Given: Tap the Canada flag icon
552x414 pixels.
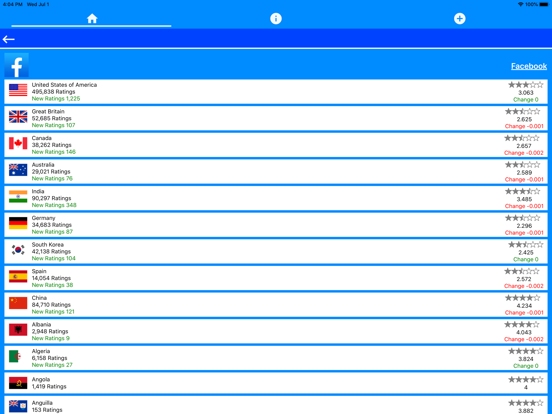Looking at the screenshot, I should (18, 143).
